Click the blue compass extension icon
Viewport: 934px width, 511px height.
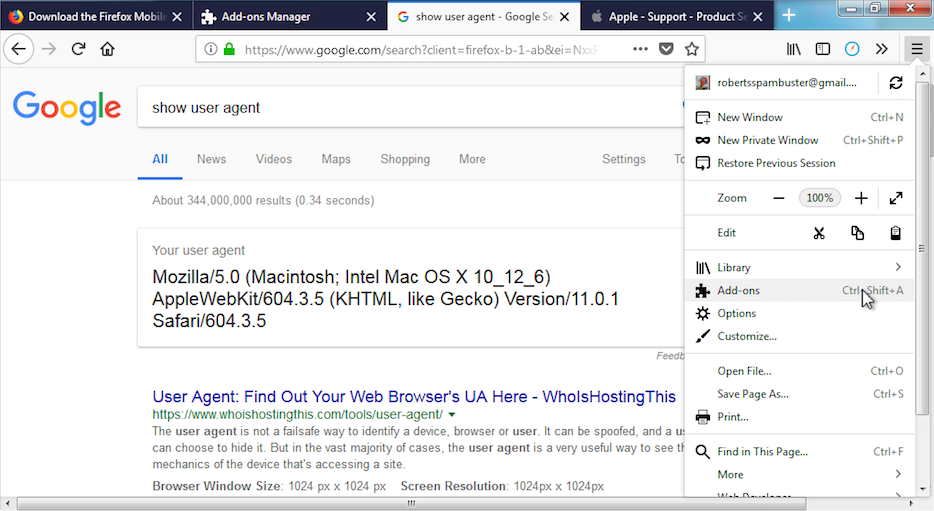(852, 49)
